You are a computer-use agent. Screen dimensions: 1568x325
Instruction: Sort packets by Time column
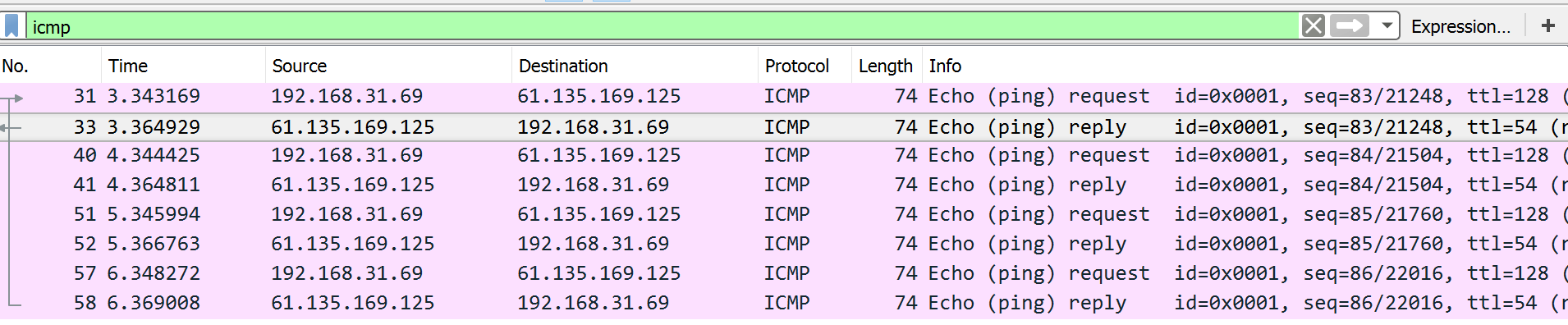coord(183,66)
